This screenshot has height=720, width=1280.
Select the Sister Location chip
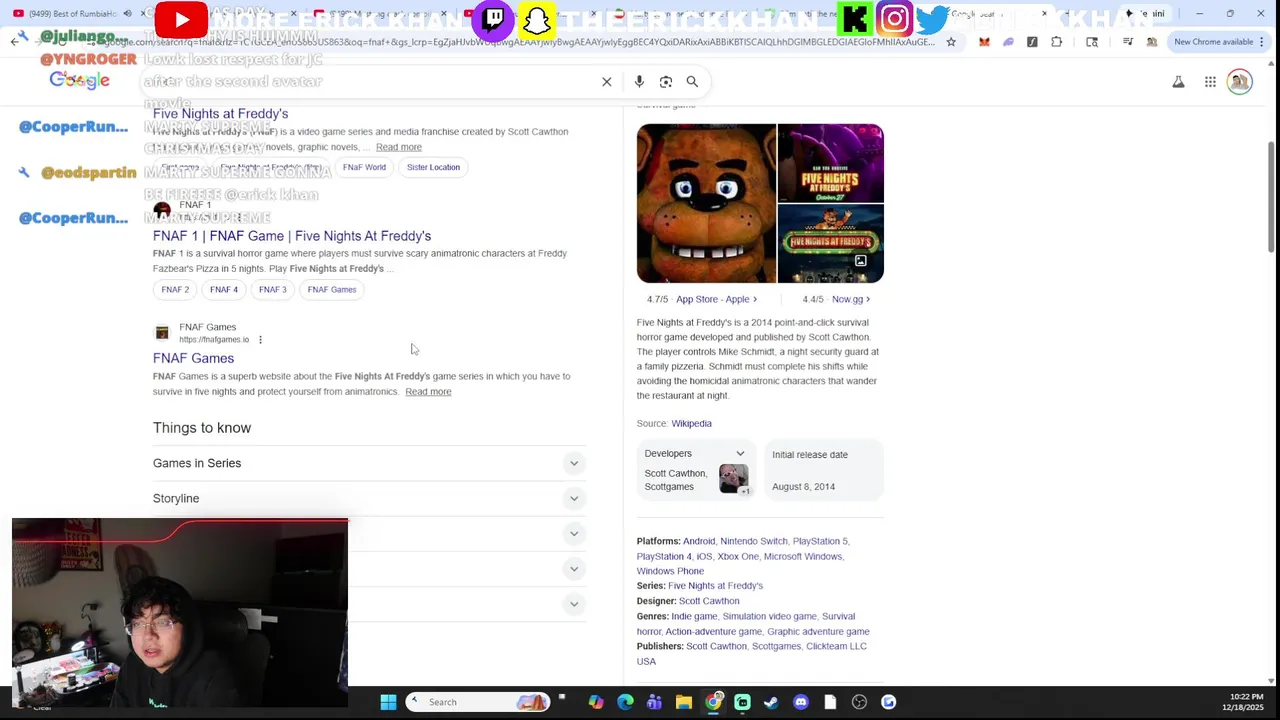[x=433, y=167]
